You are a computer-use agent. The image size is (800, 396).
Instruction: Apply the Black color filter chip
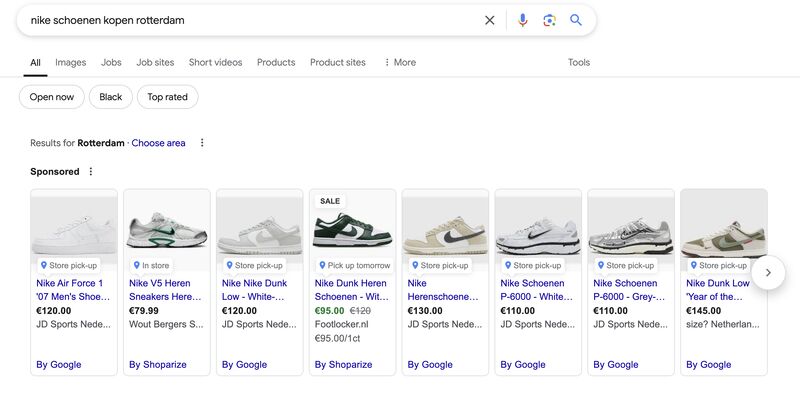coord(111,97)
